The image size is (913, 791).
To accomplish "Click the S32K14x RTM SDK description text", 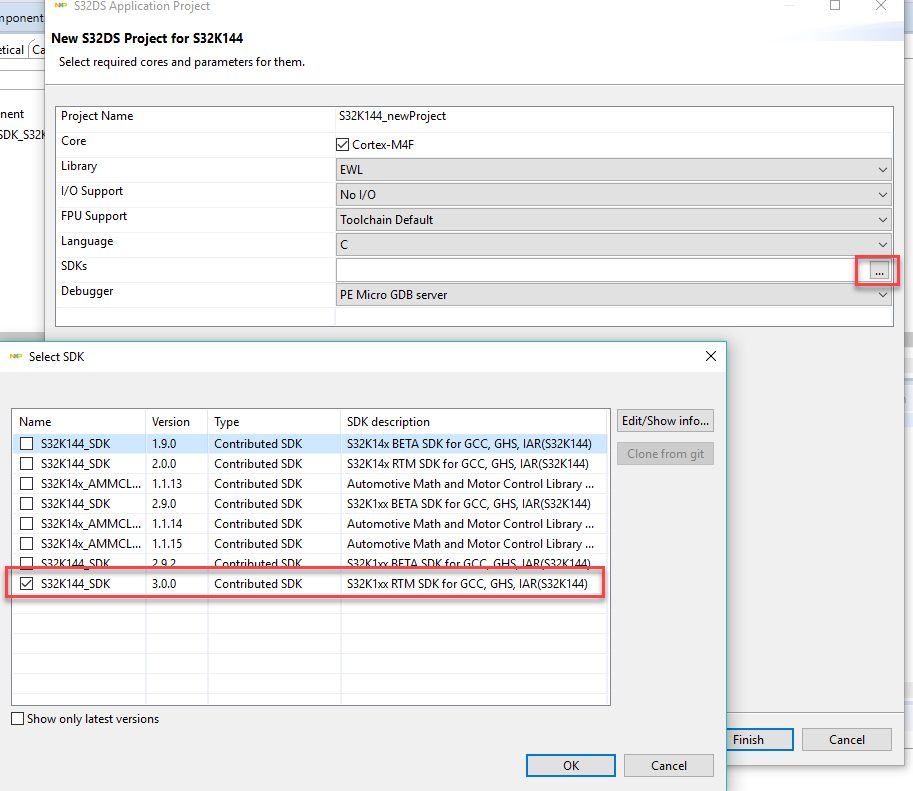I will (468, 464).
